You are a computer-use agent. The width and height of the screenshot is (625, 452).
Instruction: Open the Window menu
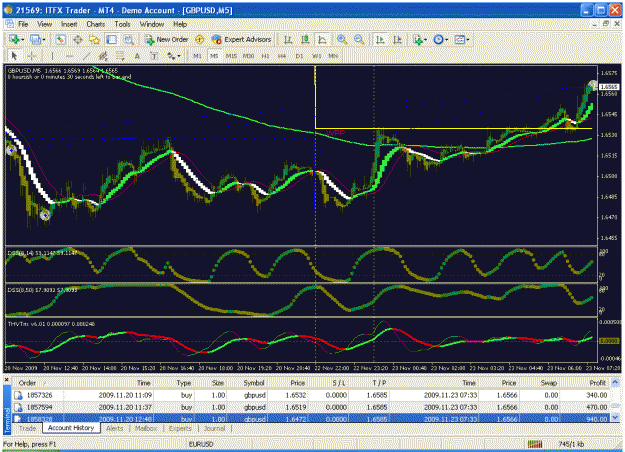151,24
